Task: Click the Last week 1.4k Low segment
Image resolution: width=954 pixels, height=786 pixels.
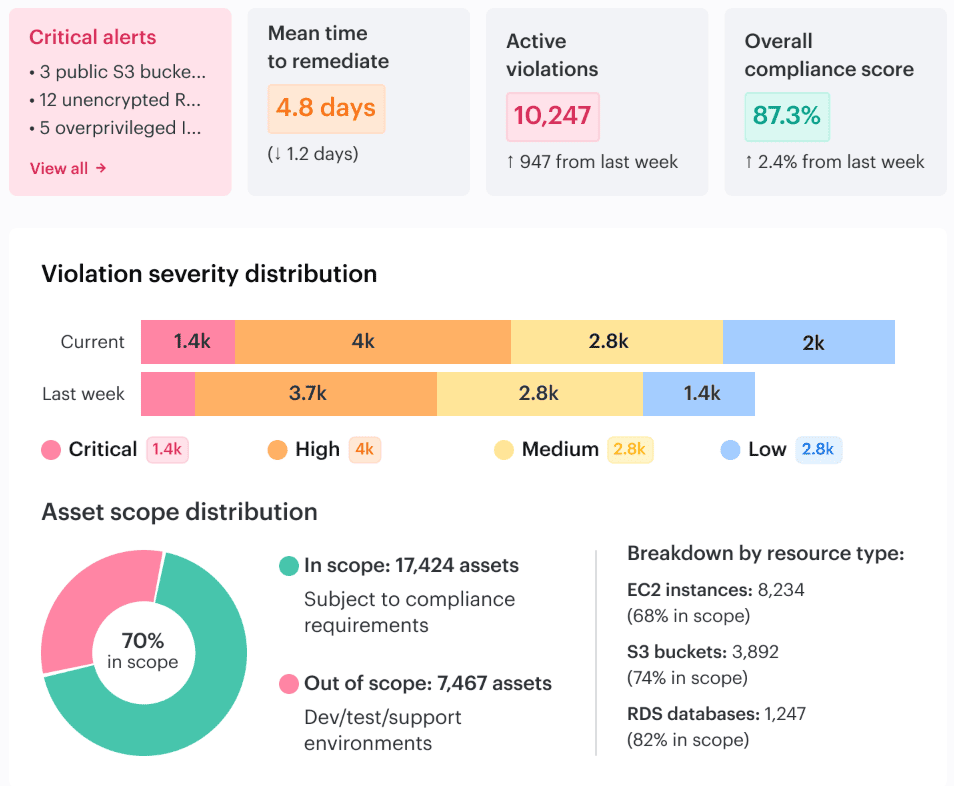Action: [x=699, y=394]
